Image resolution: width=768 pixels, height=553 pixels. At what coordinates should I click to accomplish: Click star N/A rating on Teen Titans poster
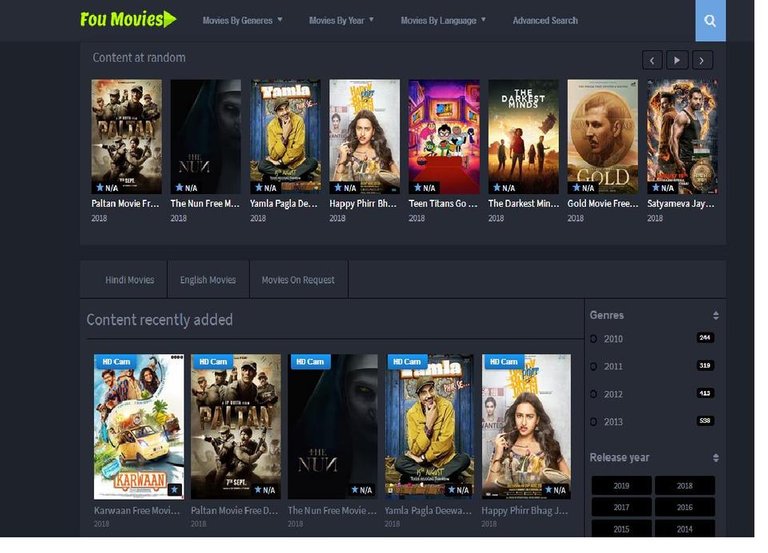click(424, 188)
